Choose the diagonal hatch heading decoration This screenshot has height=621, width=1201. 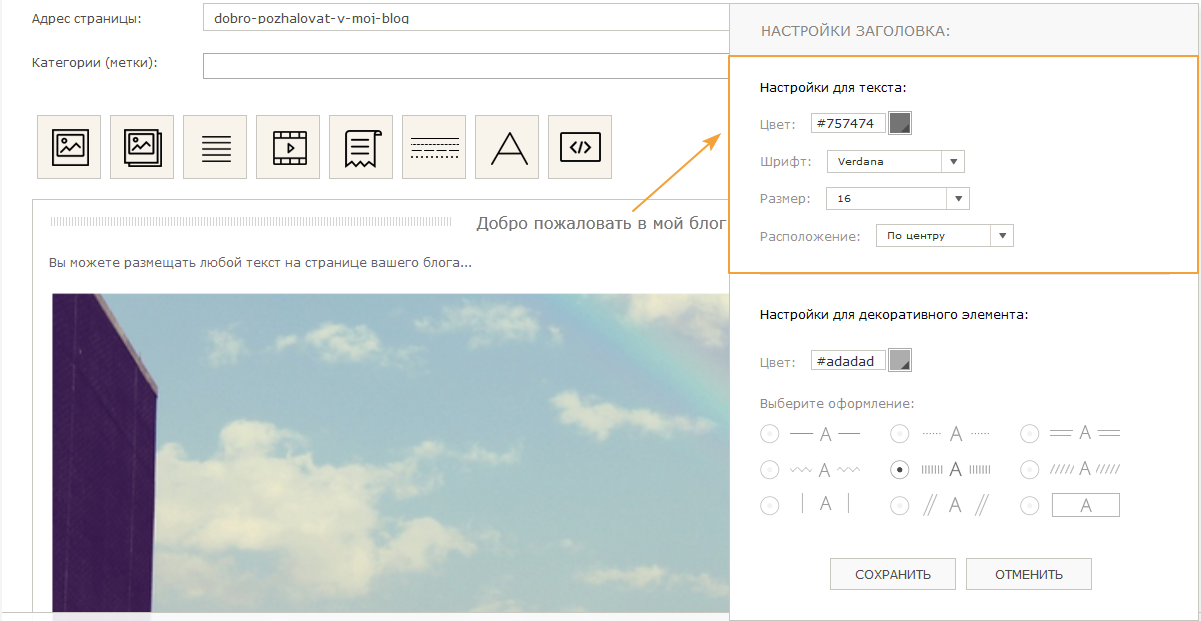pos(1030,470)
